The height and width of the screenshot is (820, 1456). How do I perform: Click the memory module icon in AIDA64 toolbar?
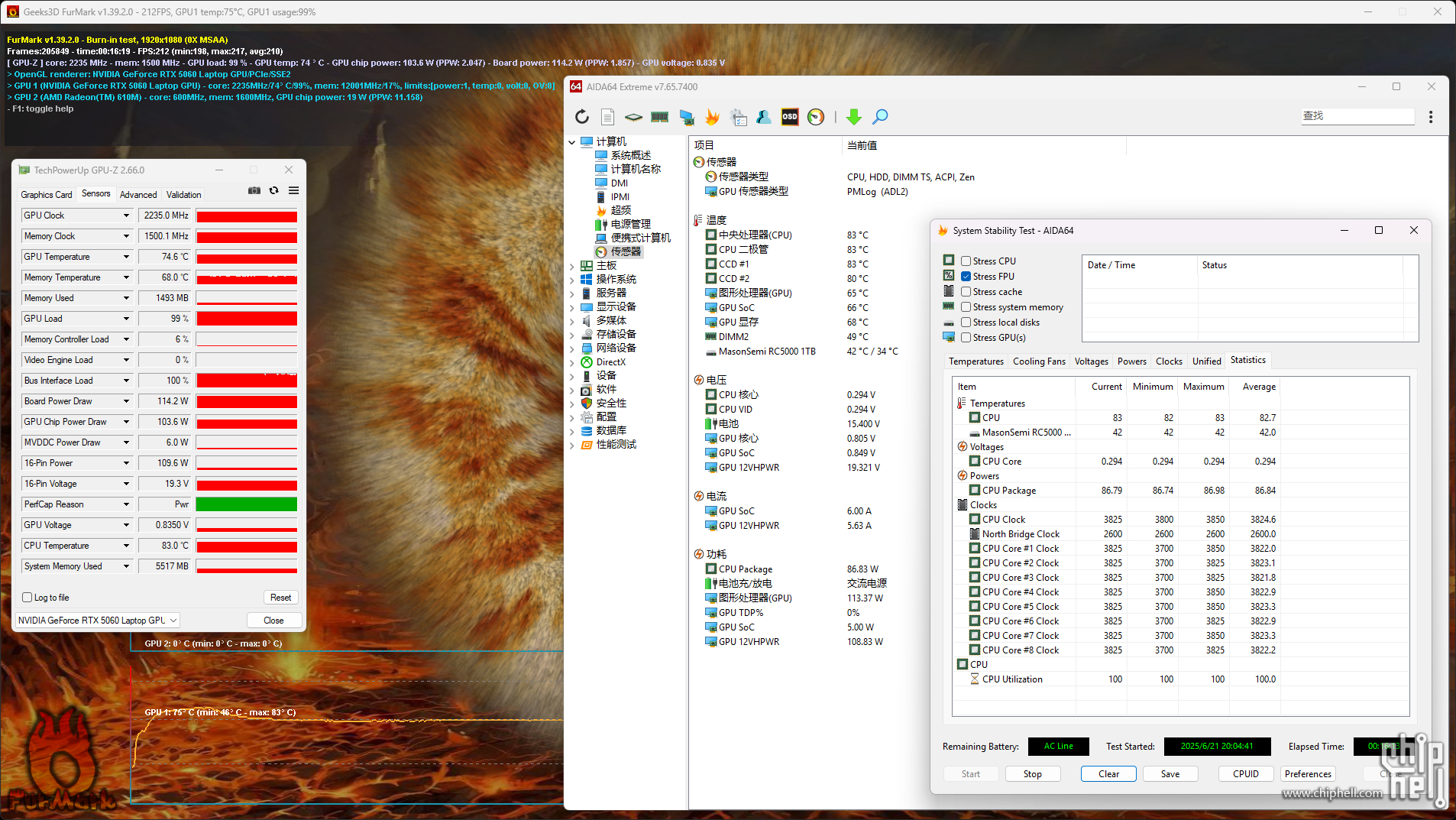coord(659,117)
